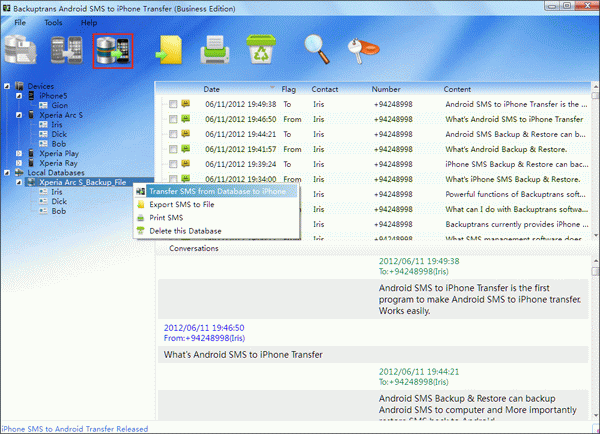The image size is (600, 434).
Task: Click the phone-to-phone transfer toolbar icon
Action: click(x=68, y=51)
